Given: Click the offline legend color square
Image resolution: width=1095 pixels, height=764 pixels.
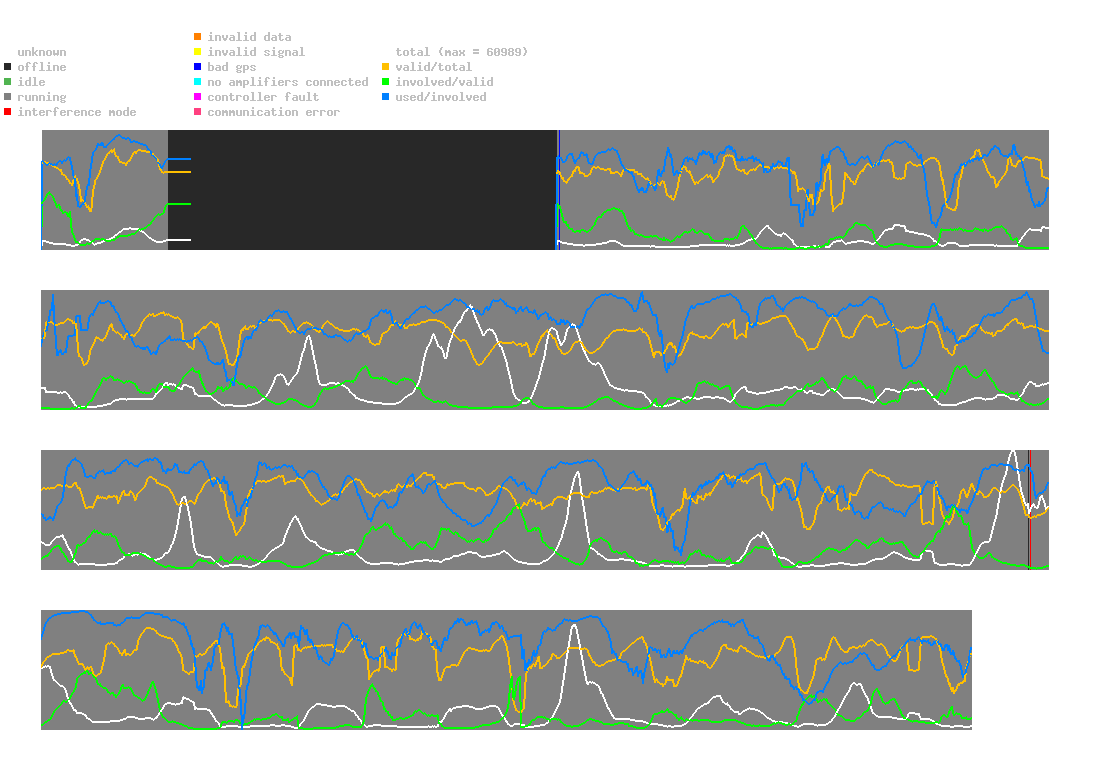Looking at the screenshot, I should 8,67.
